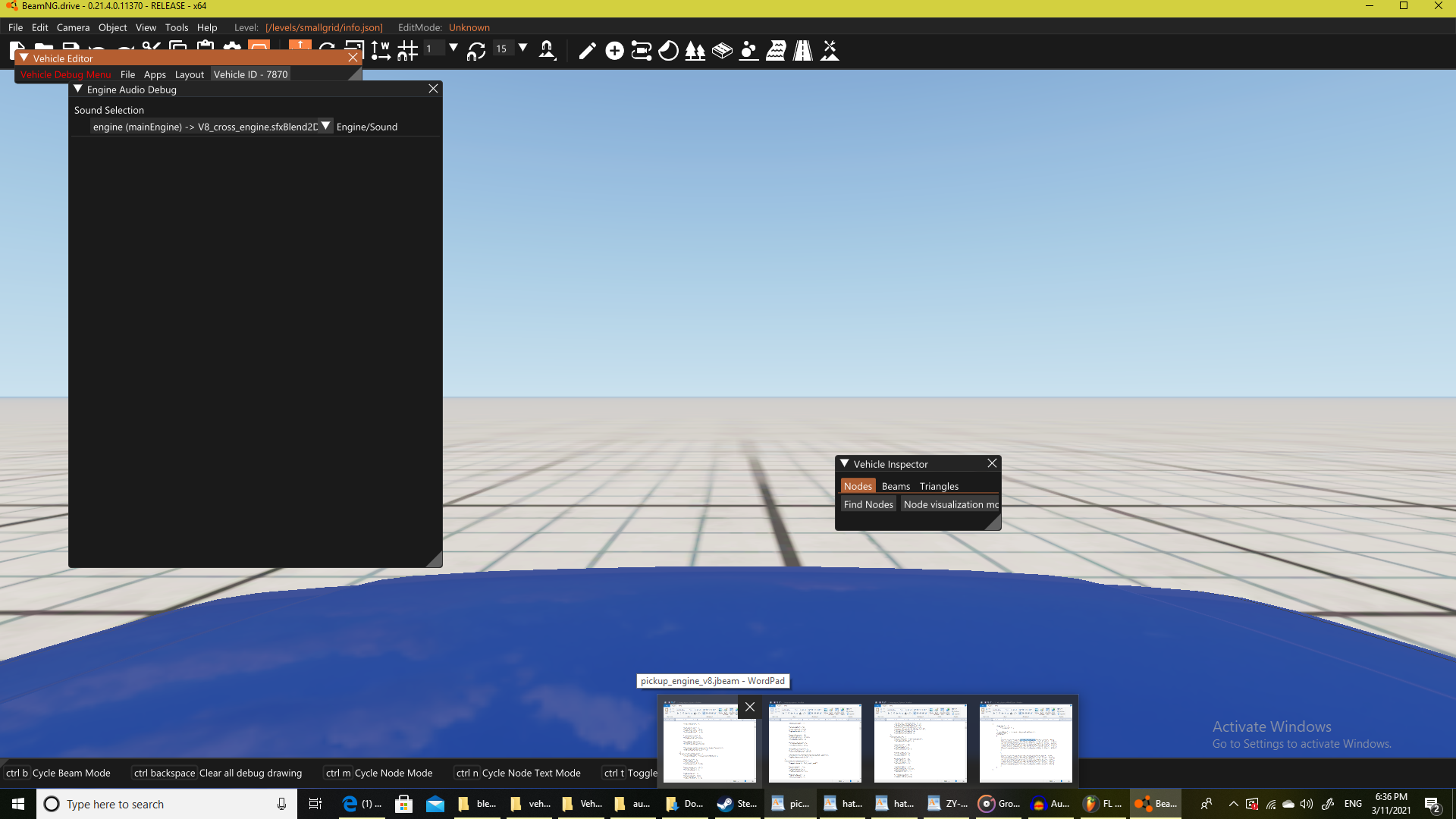Image resolution: width=1456 pixels, height=819 pixels.
Task: Click the Node visualization mode button
Action: (x=950, y=504)
